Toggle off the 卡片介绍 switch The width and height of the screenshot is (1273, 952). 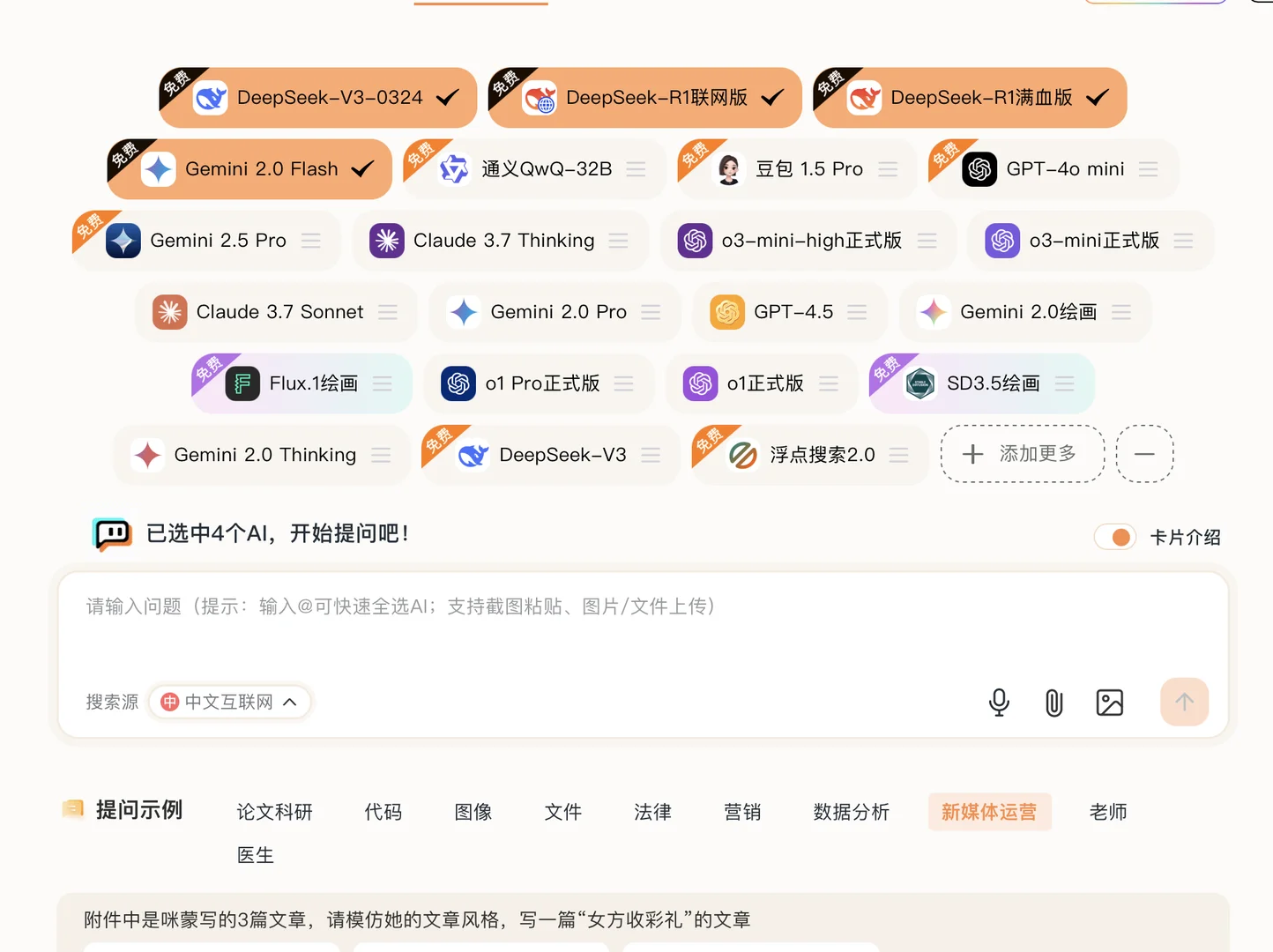click(1114, 536)
